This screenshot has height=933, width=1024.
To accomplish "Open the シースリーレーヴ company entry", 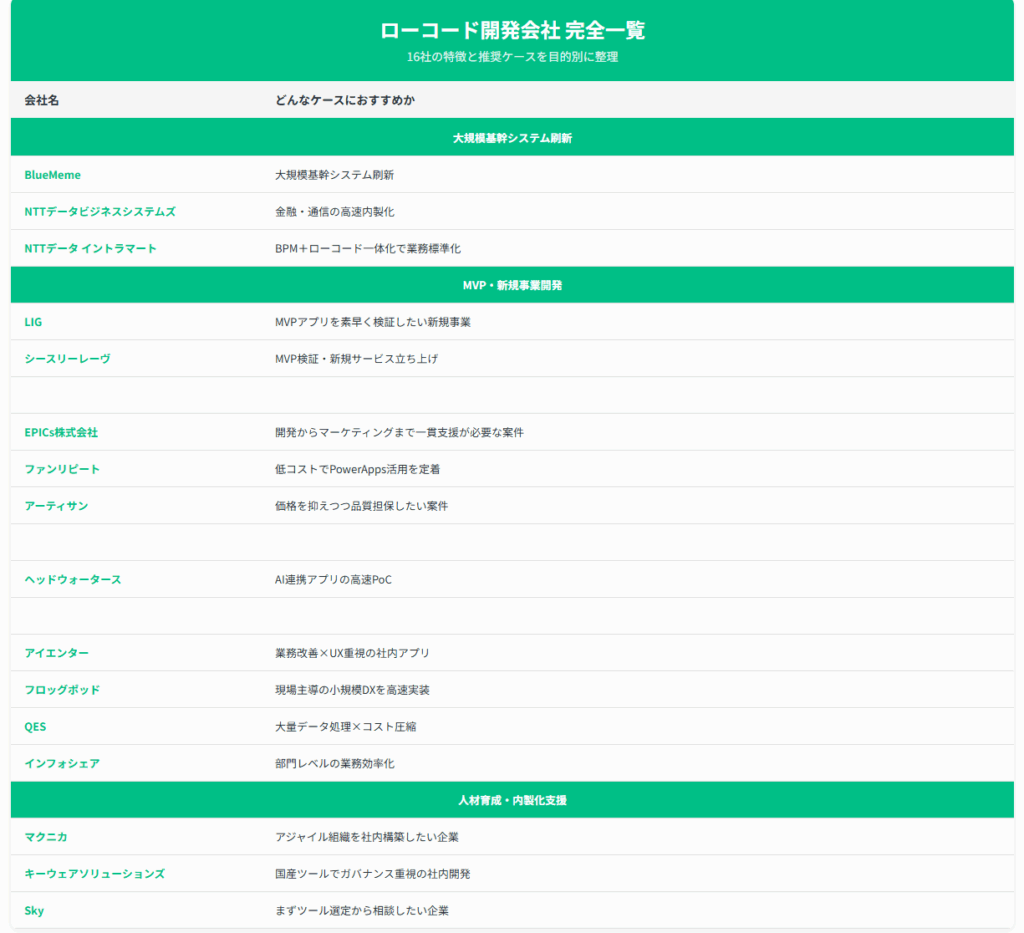I will (x=67, y=359).
